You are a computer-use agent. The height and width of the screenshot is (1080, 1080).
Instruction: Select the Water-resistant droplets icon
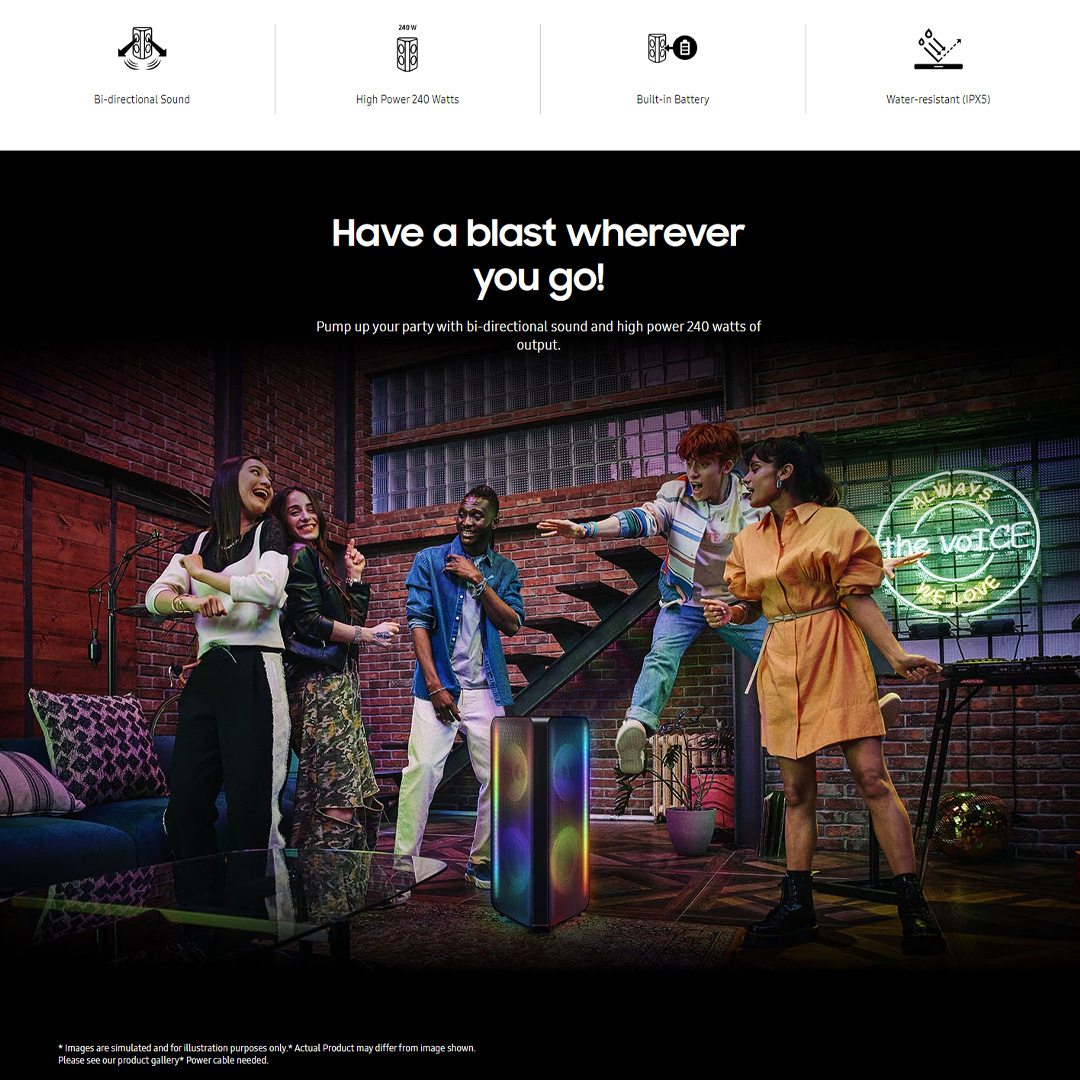coord(938,49)
